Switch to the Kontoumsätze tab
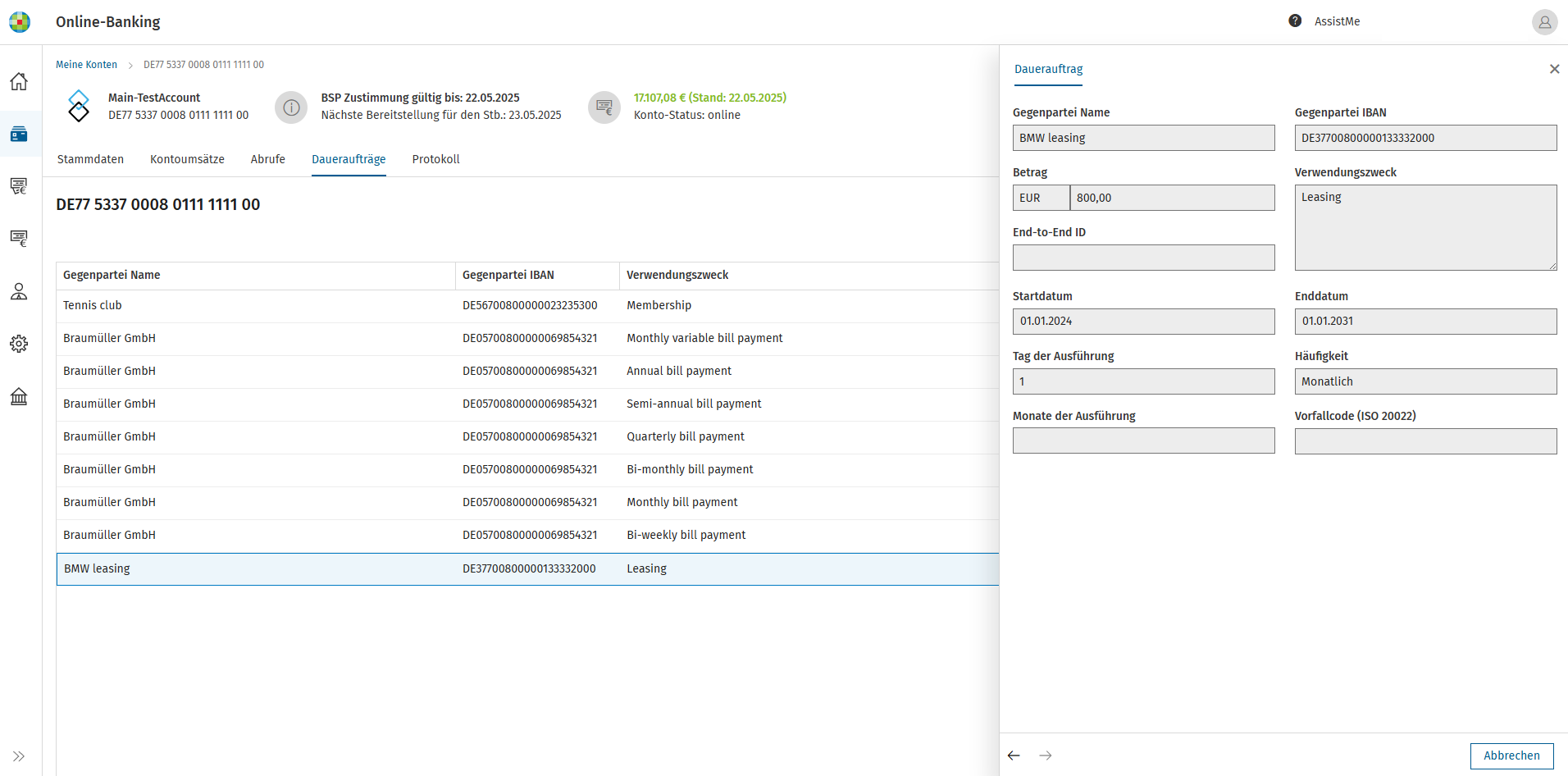Image resolution: width=1568 pixels, height=776 pixels. pyautogui.click(x=187, y=159)
